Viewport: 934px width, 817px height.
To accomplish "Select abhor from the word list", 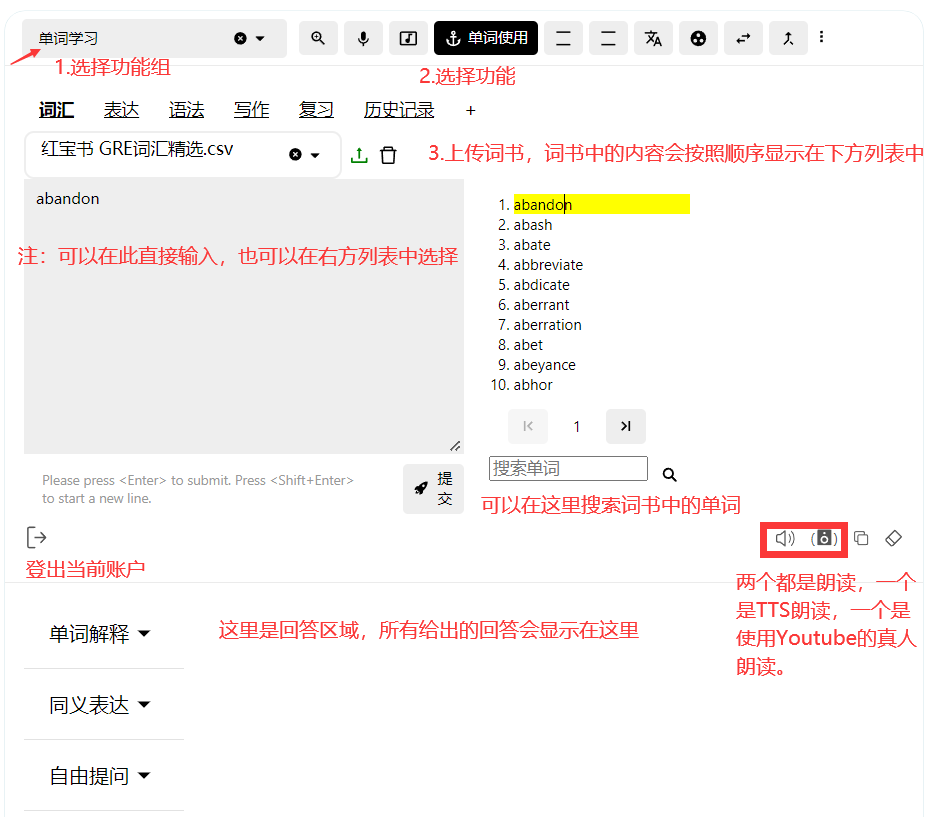I will pyautogui.click(x=533, y=384).
